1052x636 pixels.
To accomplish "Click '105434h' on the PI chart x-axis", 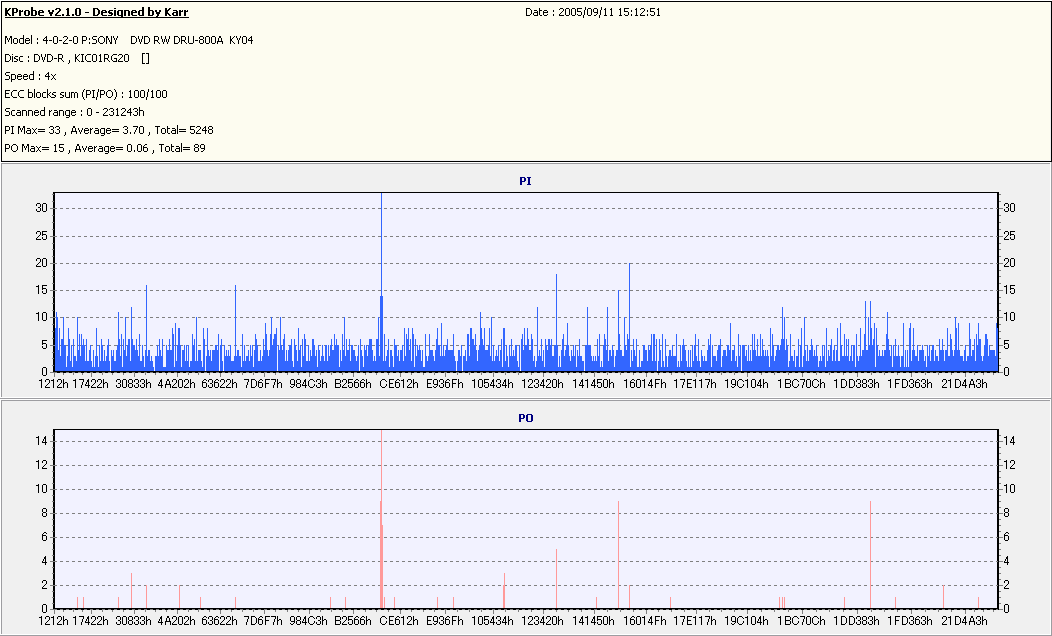I will (x=492, y=384).
